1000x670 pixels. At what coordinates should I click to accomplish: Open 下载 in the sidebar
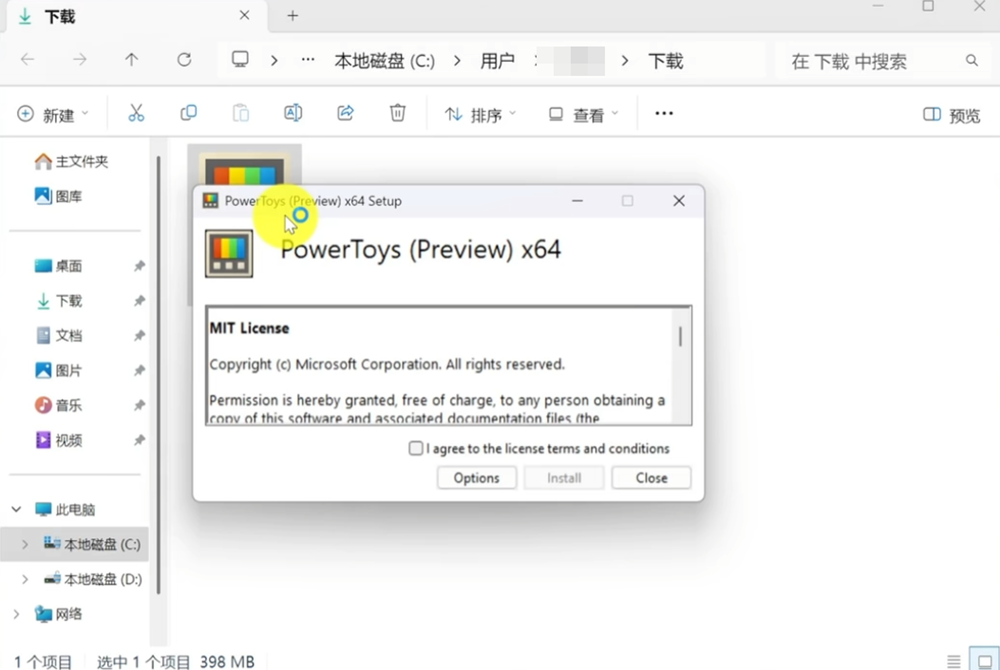(59, 301)
